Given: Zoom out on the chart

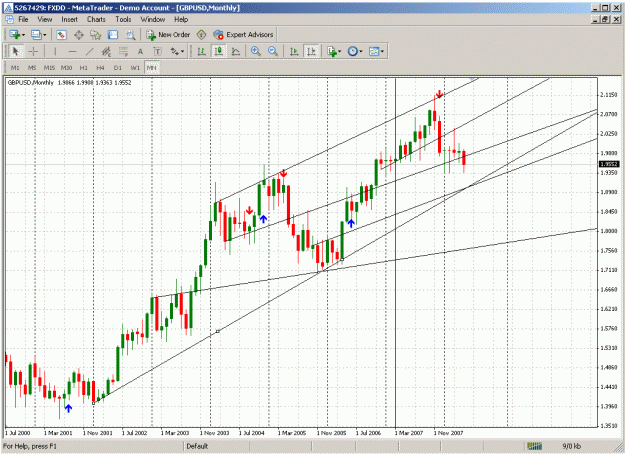Looking at the screenshot, I should click(273, 51).
